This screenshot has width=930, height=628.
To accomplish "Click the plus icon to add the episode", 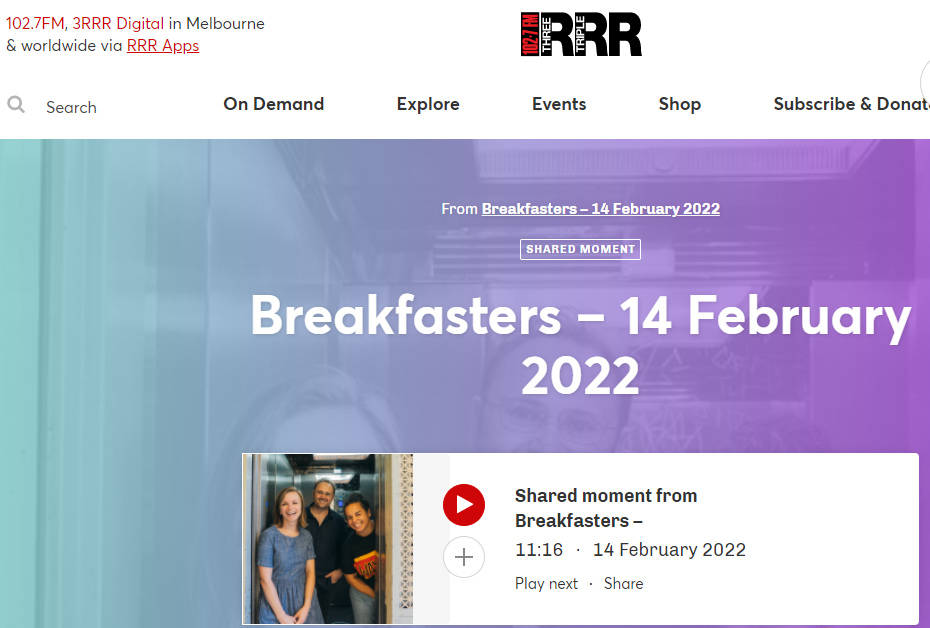I will (x=464, y=557).
